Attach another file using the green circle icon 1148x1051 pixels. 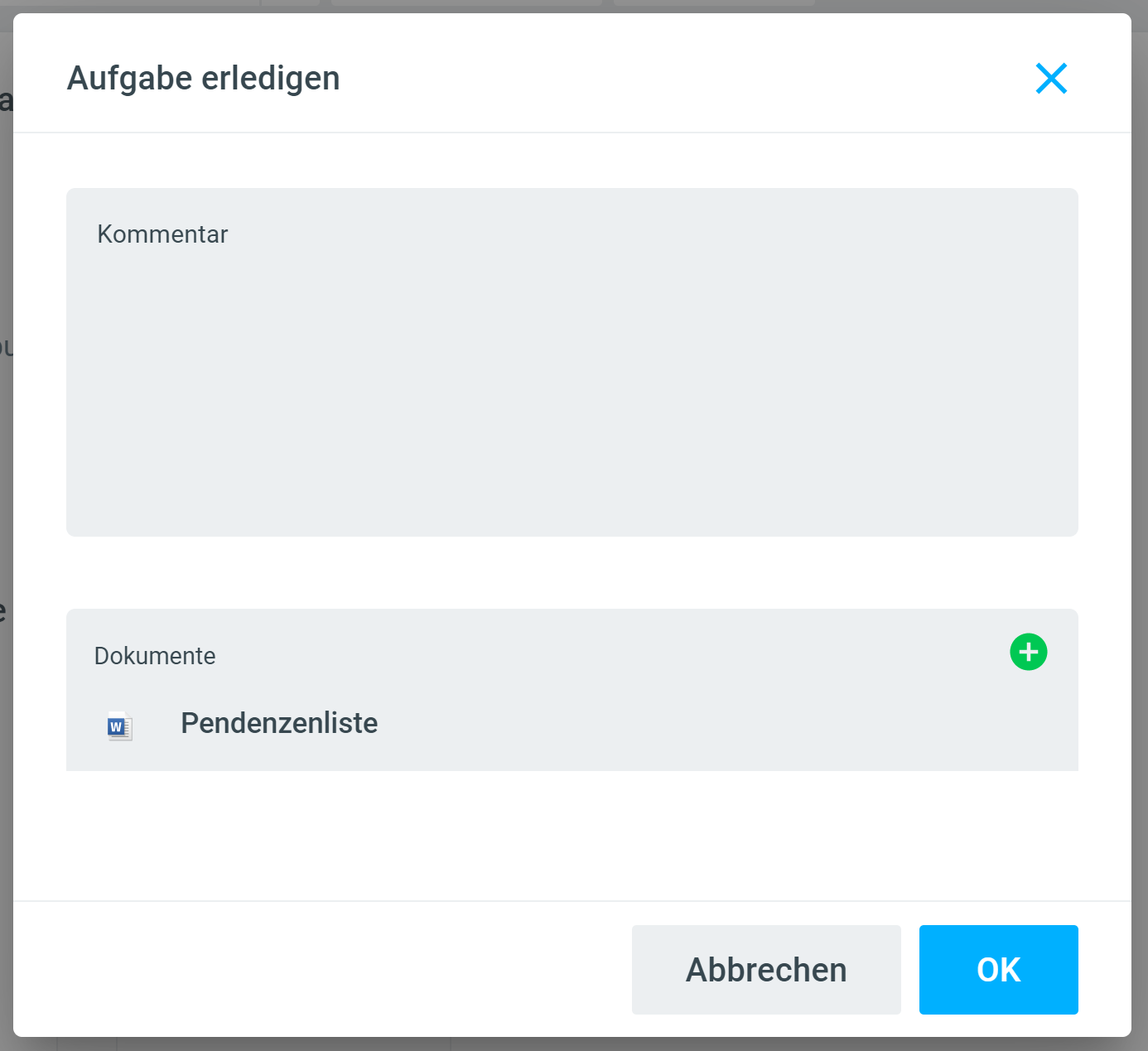1029,653
